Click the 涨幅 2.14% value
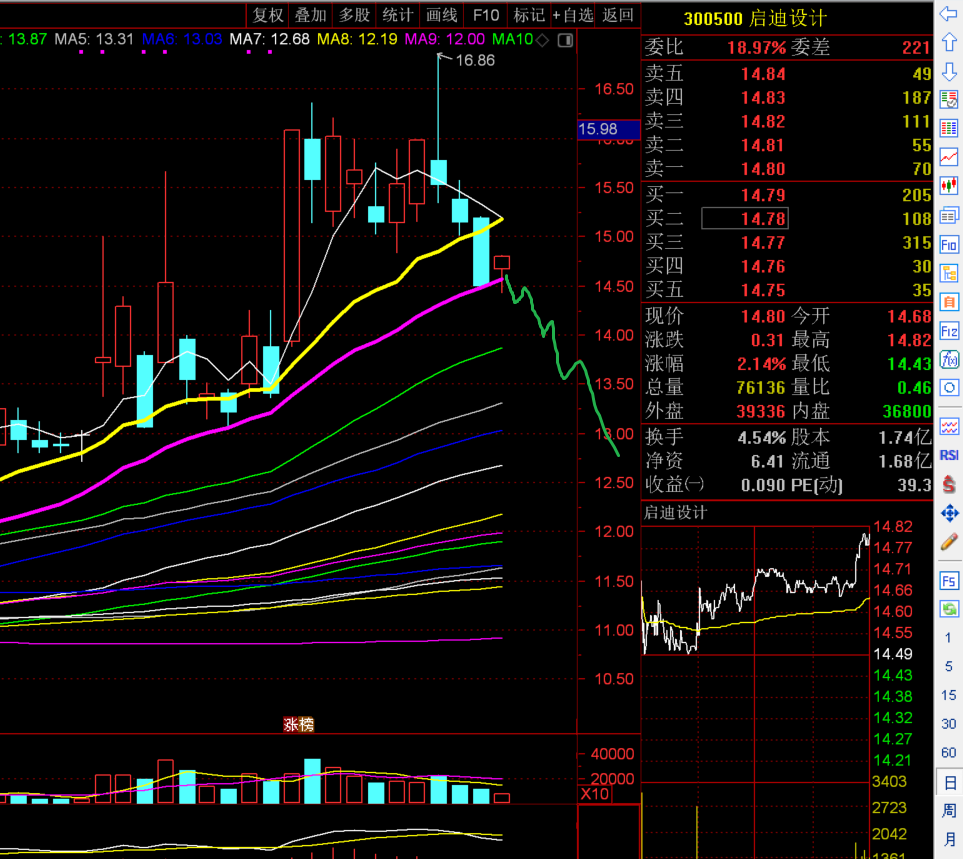The image size is (963, 859). click(x=762, y=364)
